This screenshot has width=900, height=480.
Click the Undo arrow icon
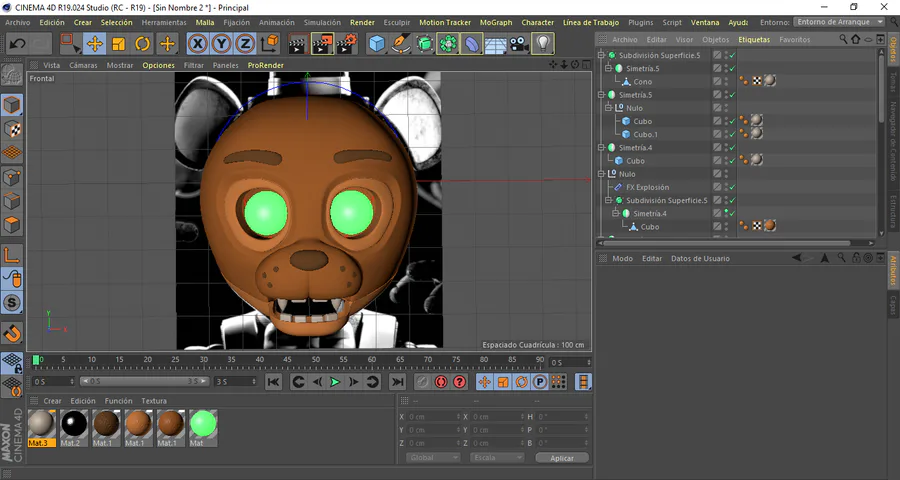point(18,44)
